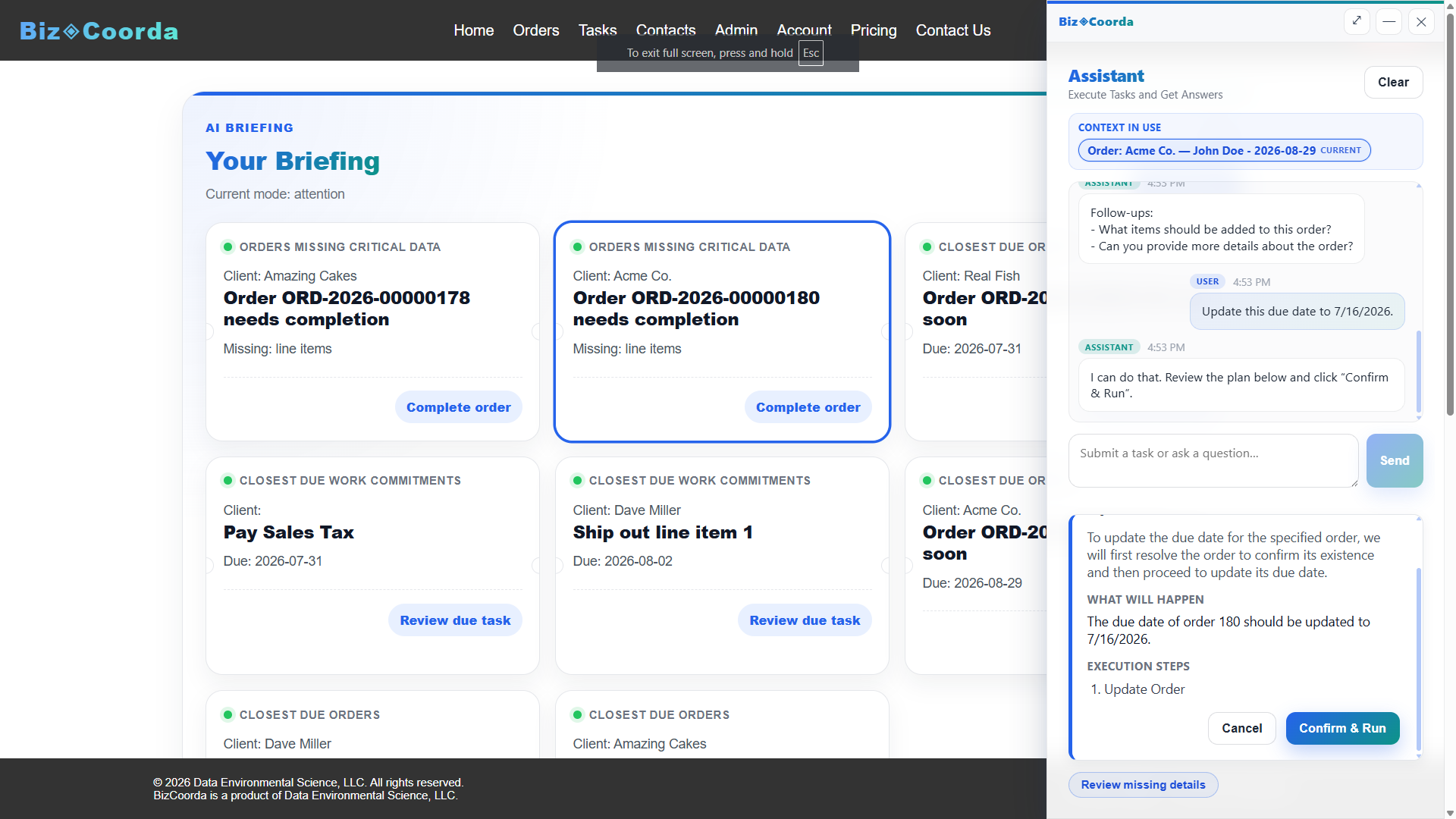1456x819 pixels.
Task: Click the Assistant panel heading
Action: click(x=1106, y=76)
